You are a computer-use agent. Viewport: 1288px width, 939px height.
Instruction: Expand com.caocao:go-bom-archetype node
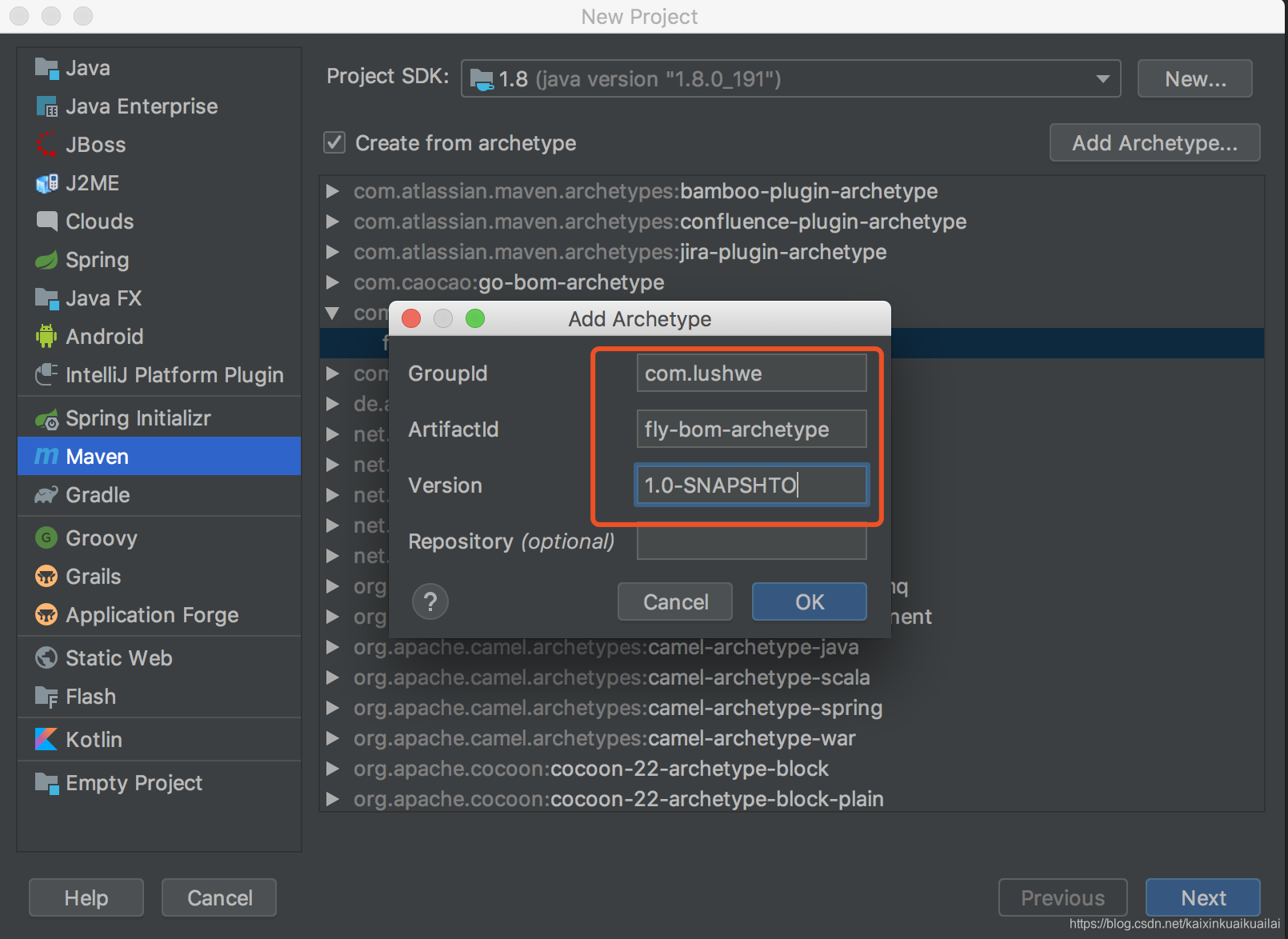tap(333, 282)
